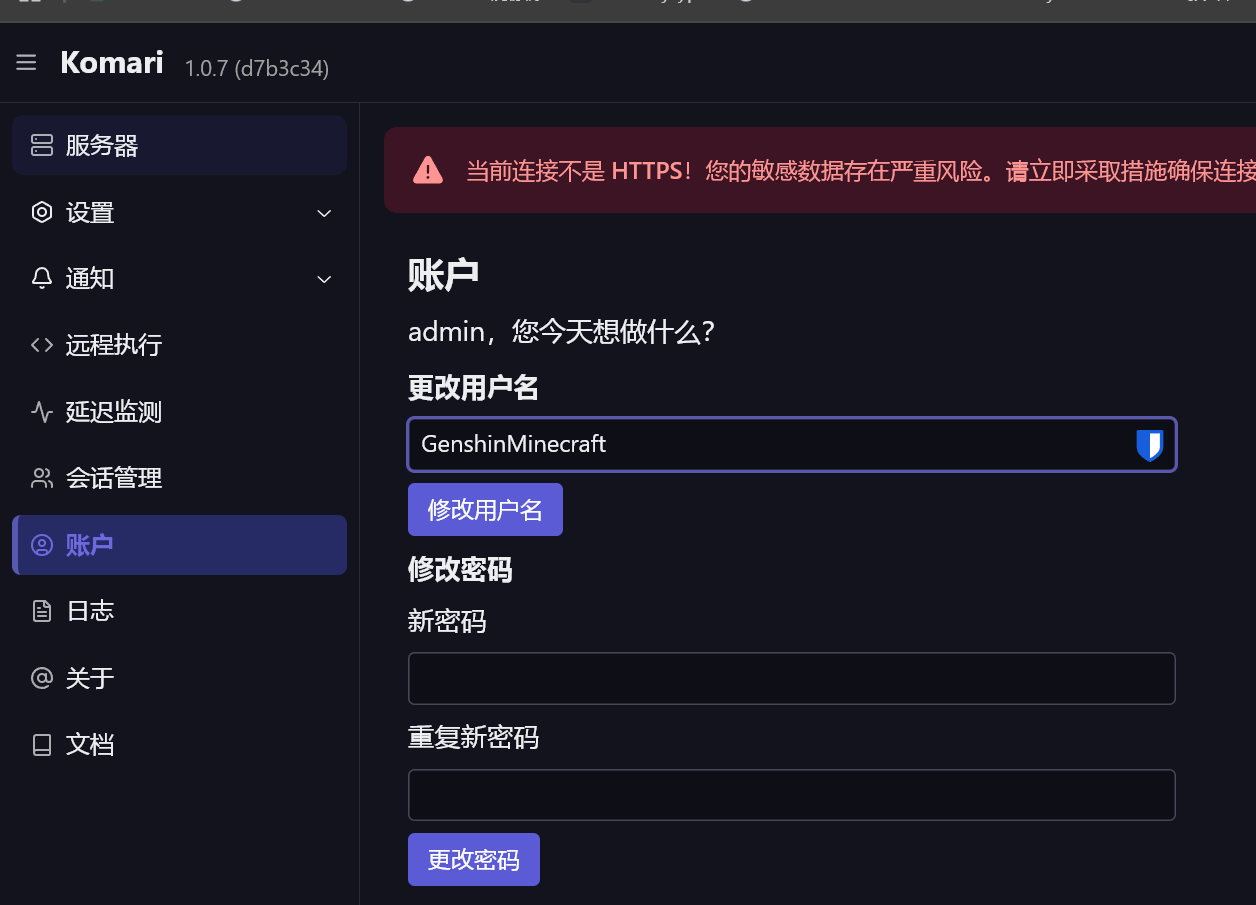Open 远程执行 via its code brackets icon

(41, 344)
